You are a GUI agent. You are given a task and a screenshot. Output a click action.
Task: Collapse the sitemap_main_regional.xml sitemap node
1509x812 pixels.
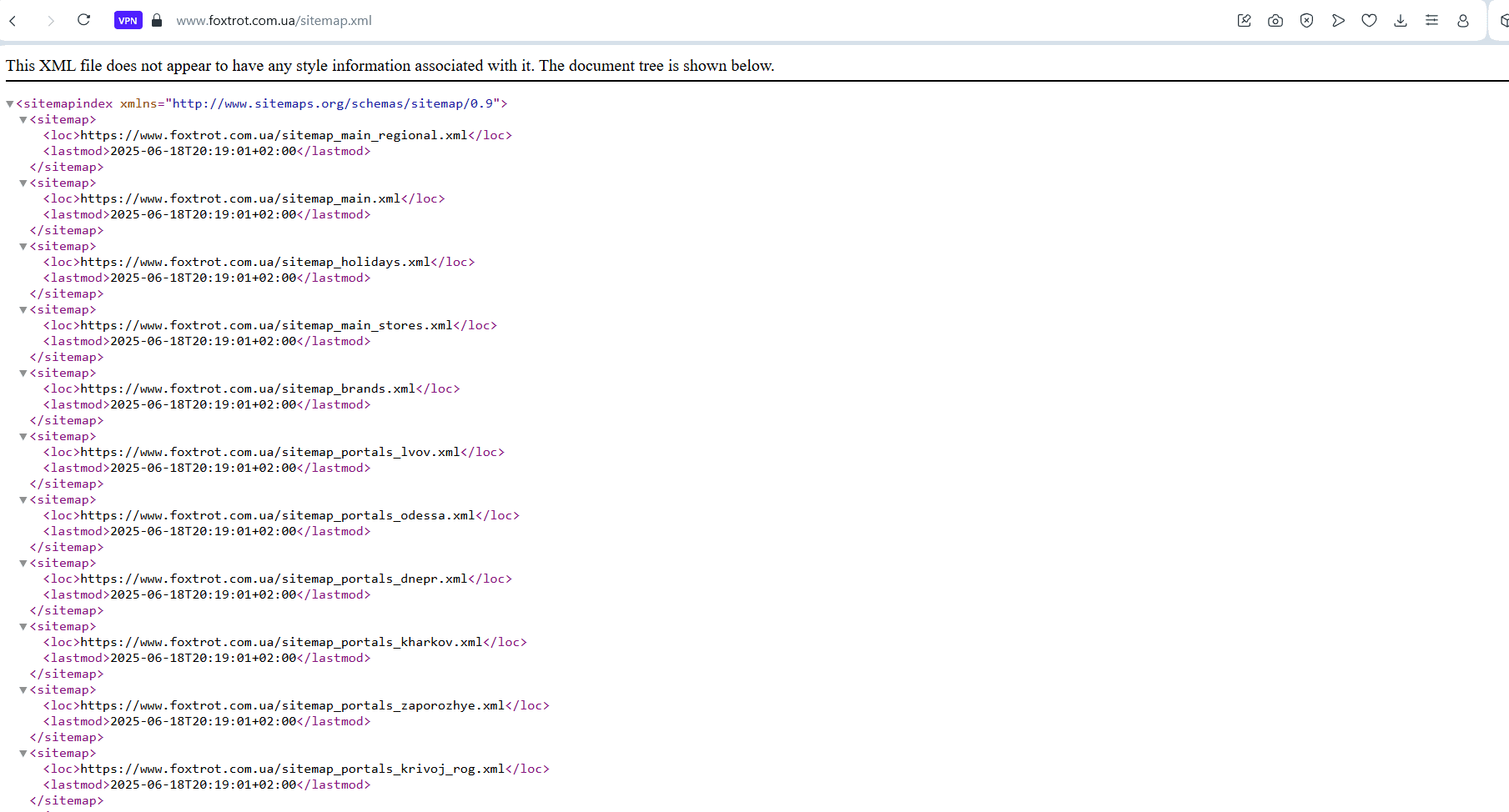tap(23, 120)
